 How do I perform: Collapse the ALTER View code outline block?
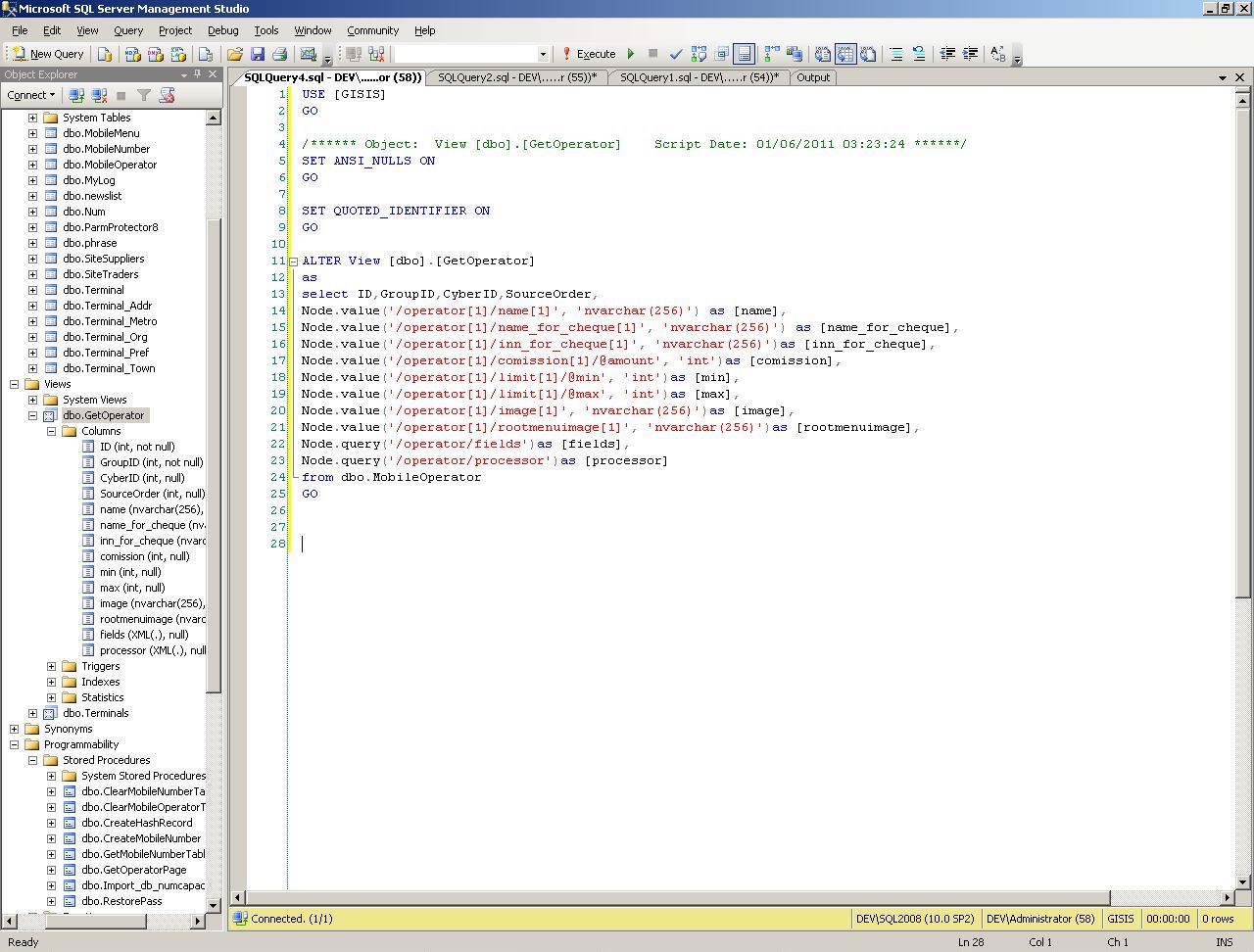293,262
